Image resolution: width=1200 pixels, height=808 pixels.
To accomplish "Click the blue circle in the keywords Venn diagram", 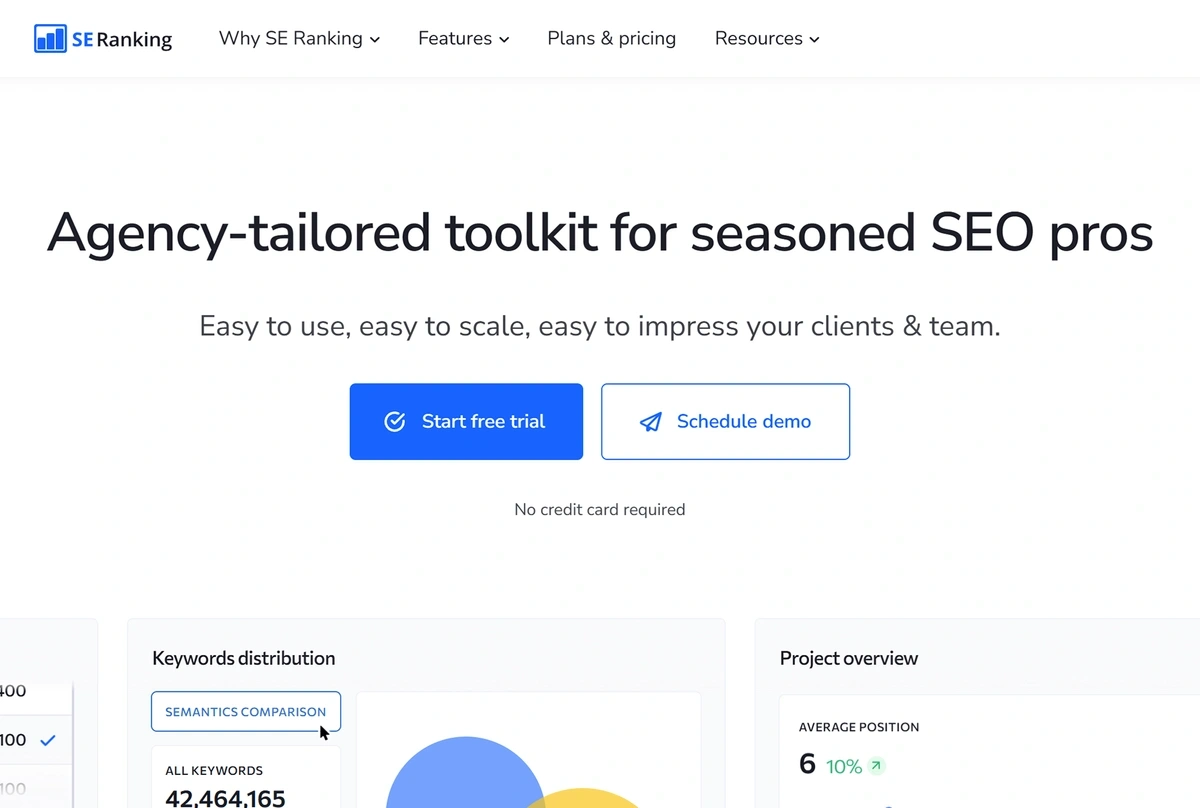I will pos(464,790).
